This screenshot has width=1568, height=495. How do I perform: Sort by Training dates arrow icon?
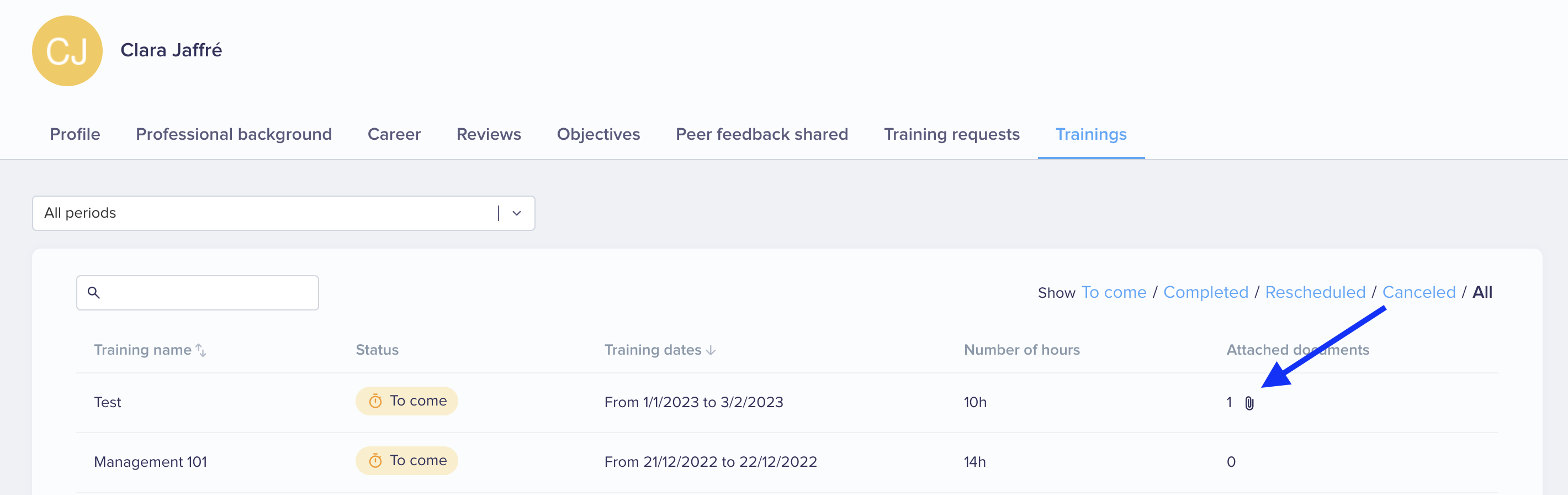click(x=711, y=350)
